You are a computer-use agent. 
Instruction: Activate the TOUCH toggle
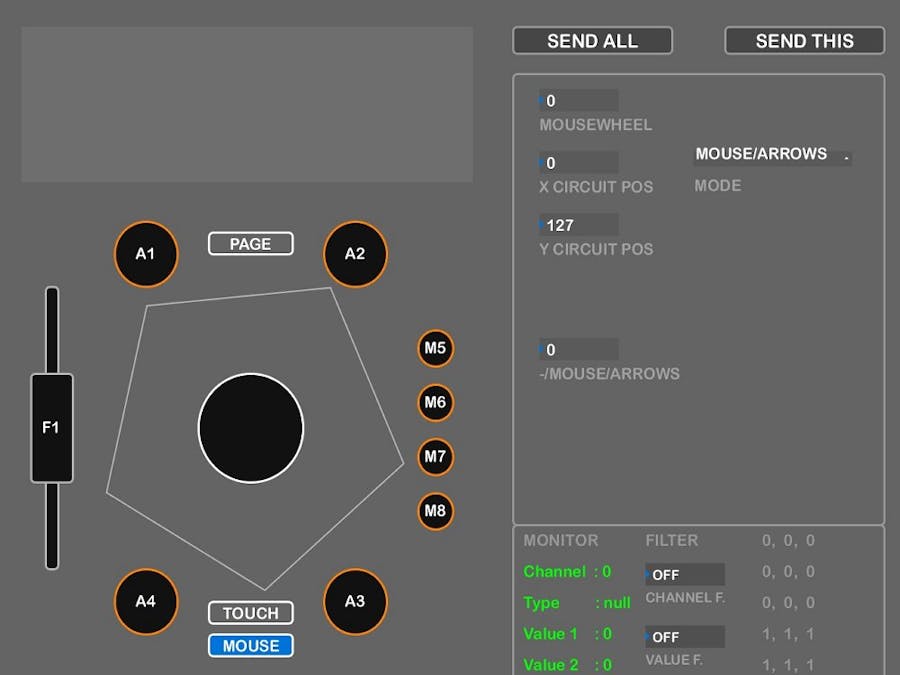tap(250, 613)
